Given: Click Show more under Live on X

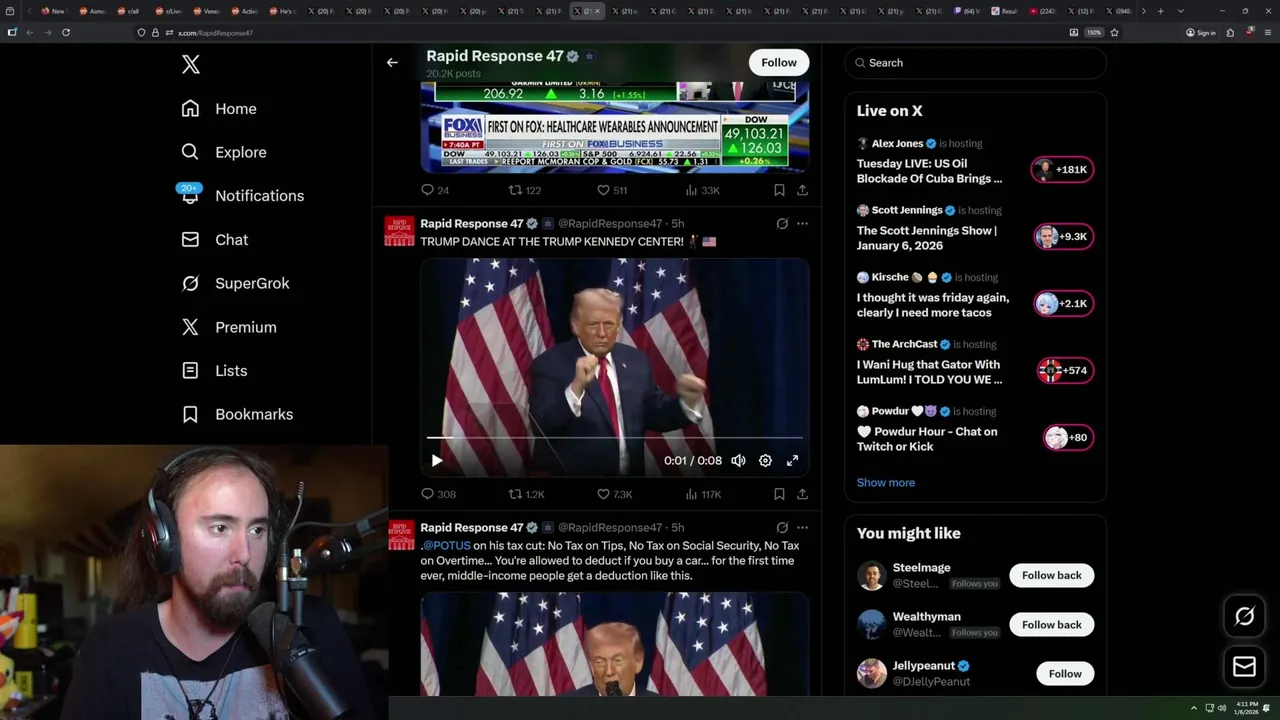Looking at the screenshot, I should tap(886, 483).
